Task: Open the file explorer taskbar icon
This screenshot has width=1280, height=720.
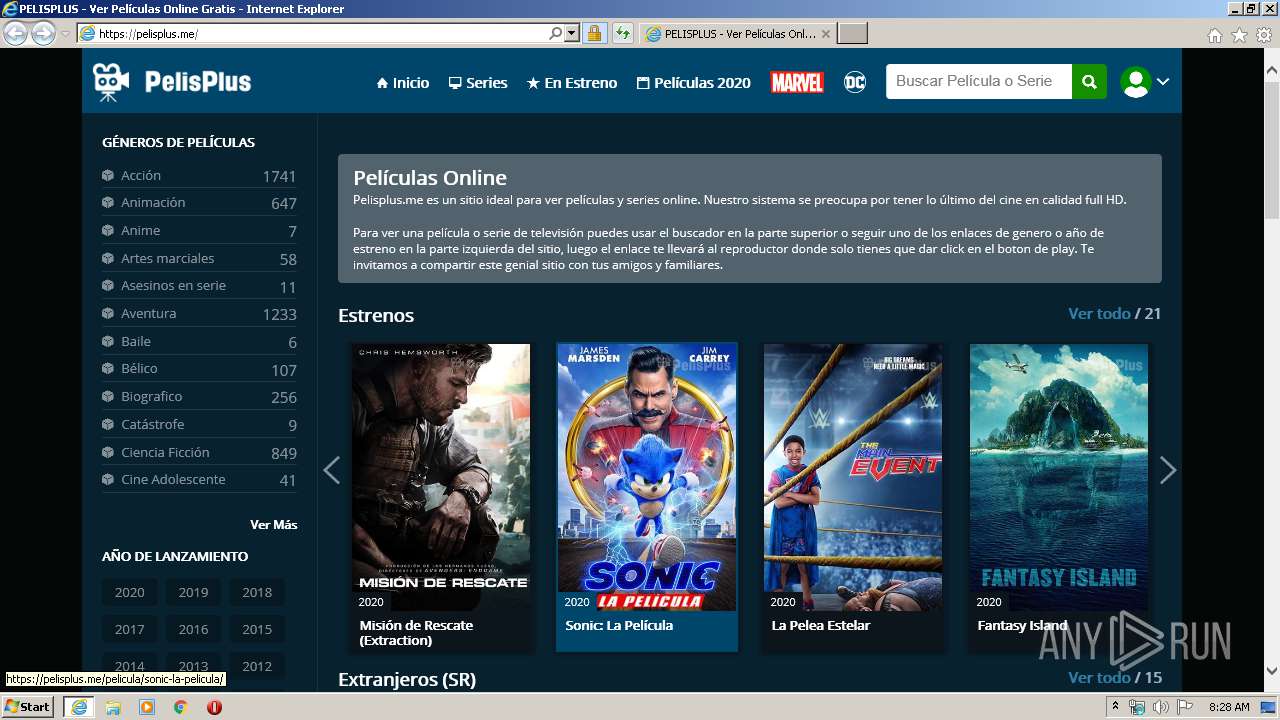Action: click(113, 707)
